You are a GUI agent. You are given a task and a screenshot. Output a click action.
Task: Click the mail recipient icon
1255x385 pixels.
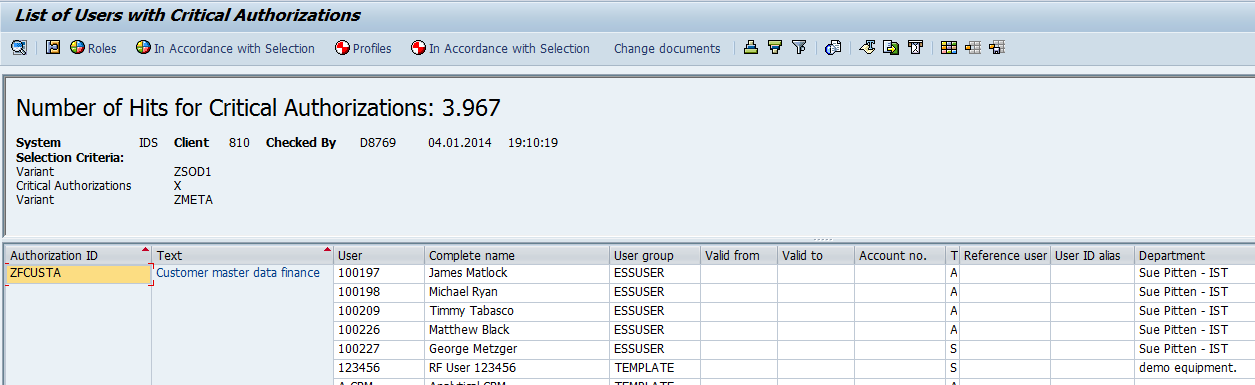tap(915, 48)
